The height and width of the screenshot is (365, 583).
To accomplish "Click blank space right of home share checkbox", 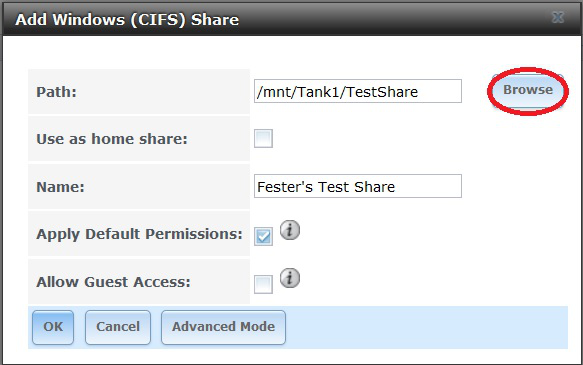I will 420,139.
